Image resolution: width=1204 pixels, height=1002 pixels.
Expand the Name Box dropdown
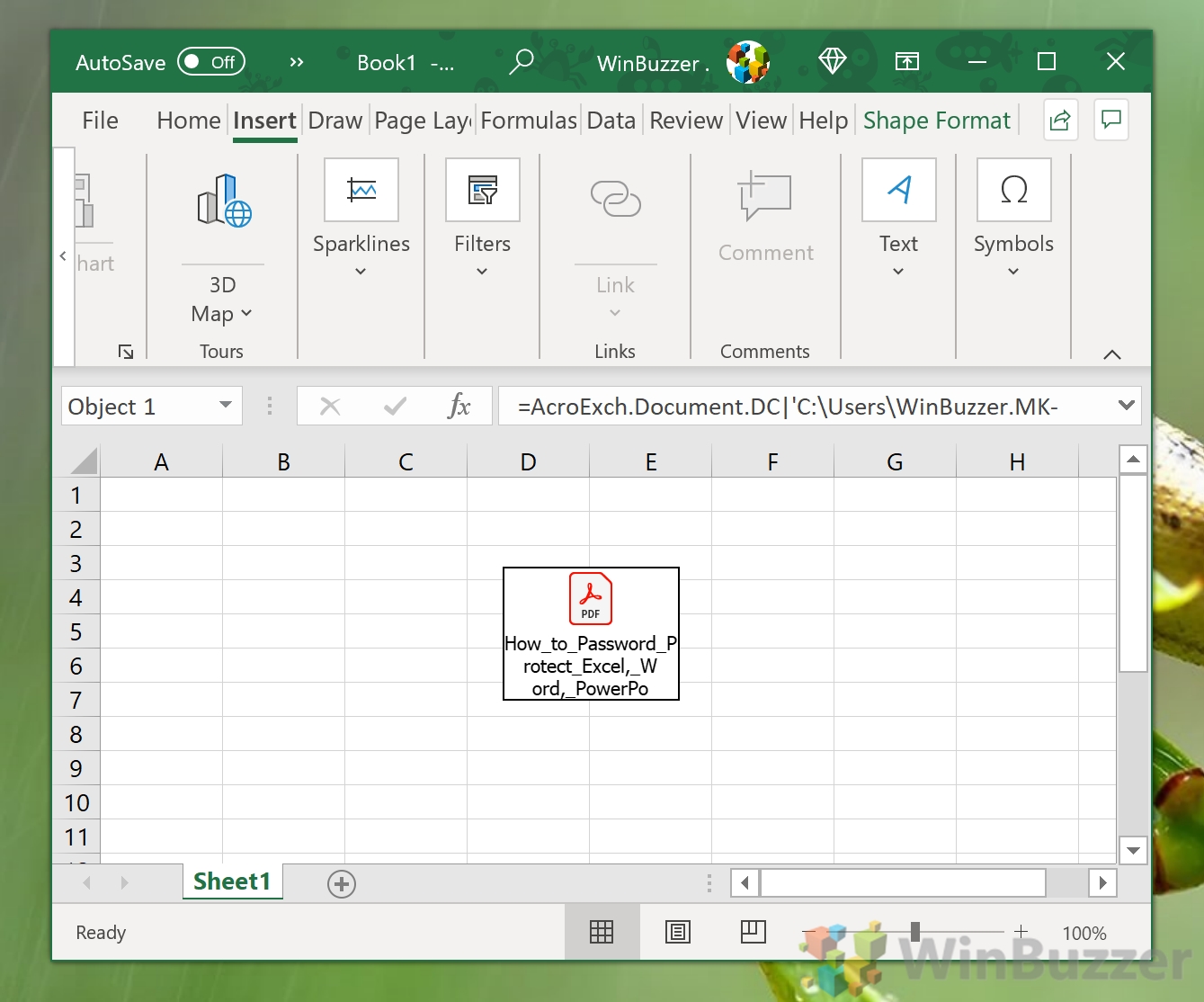click(226, 406)
